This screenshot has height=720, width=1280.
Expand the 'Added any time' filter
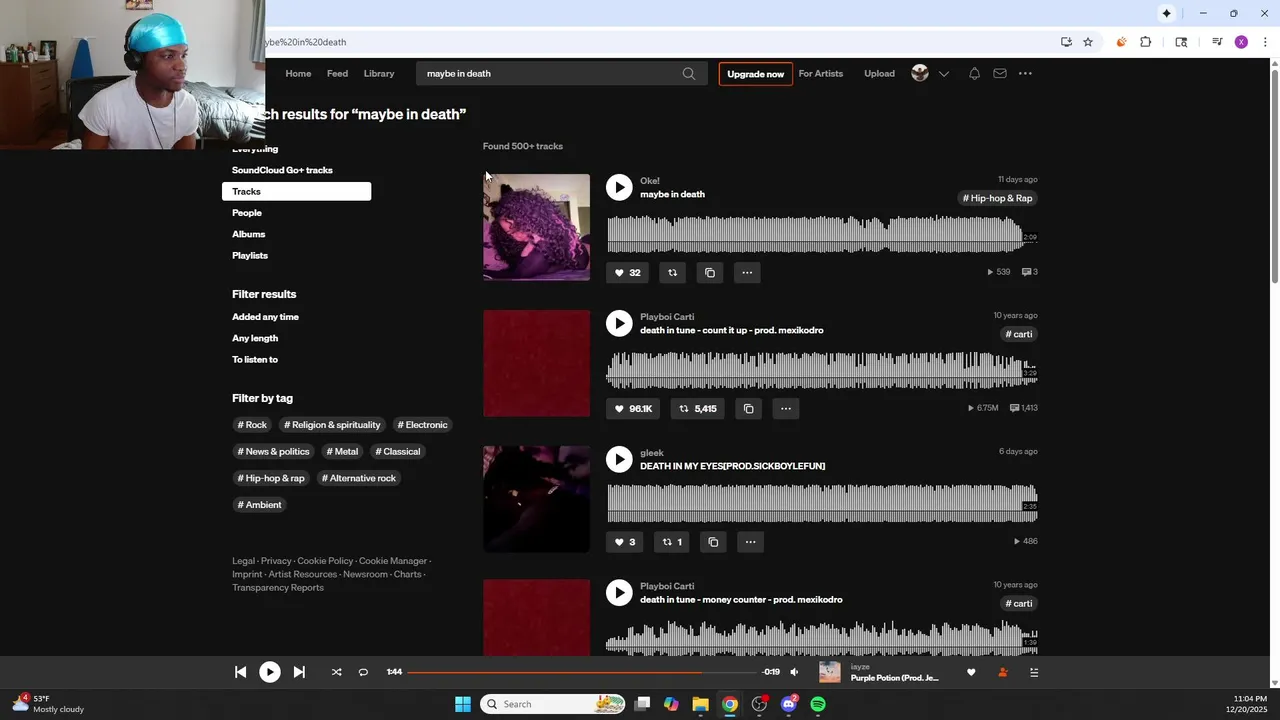coord(266,317)
